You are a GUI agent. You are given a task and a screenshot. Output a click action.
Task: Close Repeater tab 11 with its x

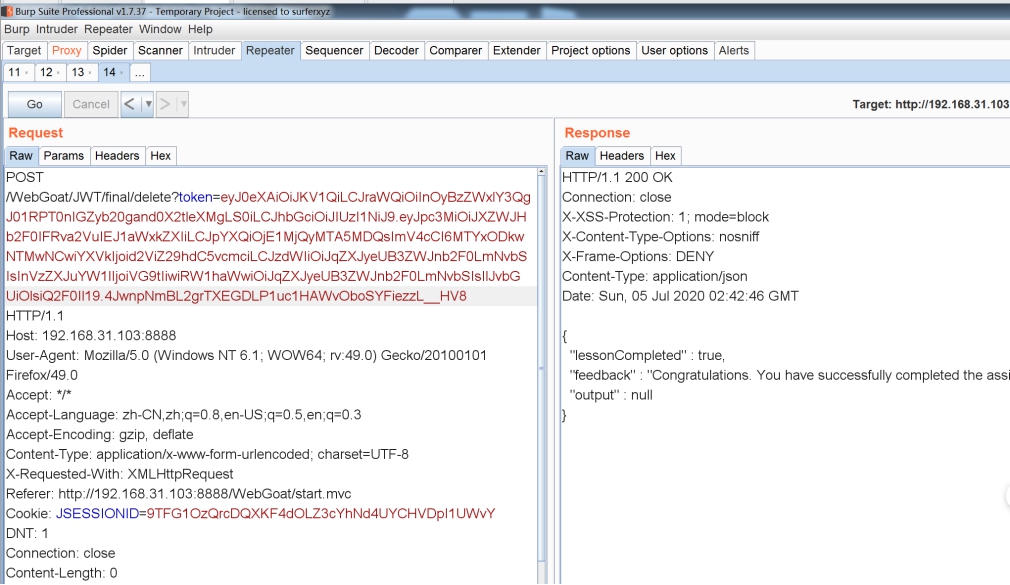pyautogui.click(x=26, y=73)
